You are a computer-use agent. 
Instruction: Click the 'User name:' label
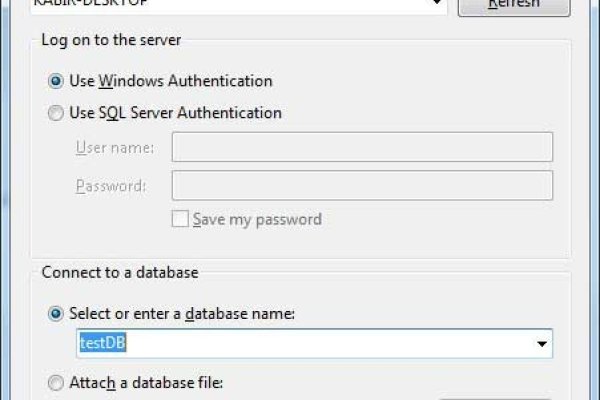[x=114, y=149]
